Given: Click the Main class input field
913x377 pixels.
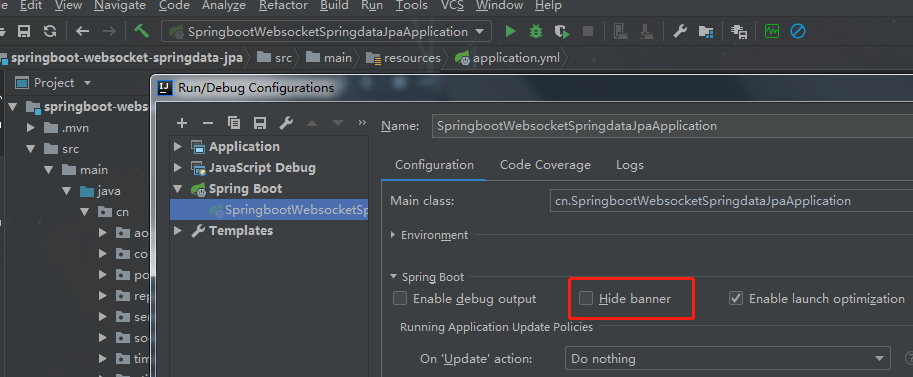Looking at the screenshot, I should (731, 201).
